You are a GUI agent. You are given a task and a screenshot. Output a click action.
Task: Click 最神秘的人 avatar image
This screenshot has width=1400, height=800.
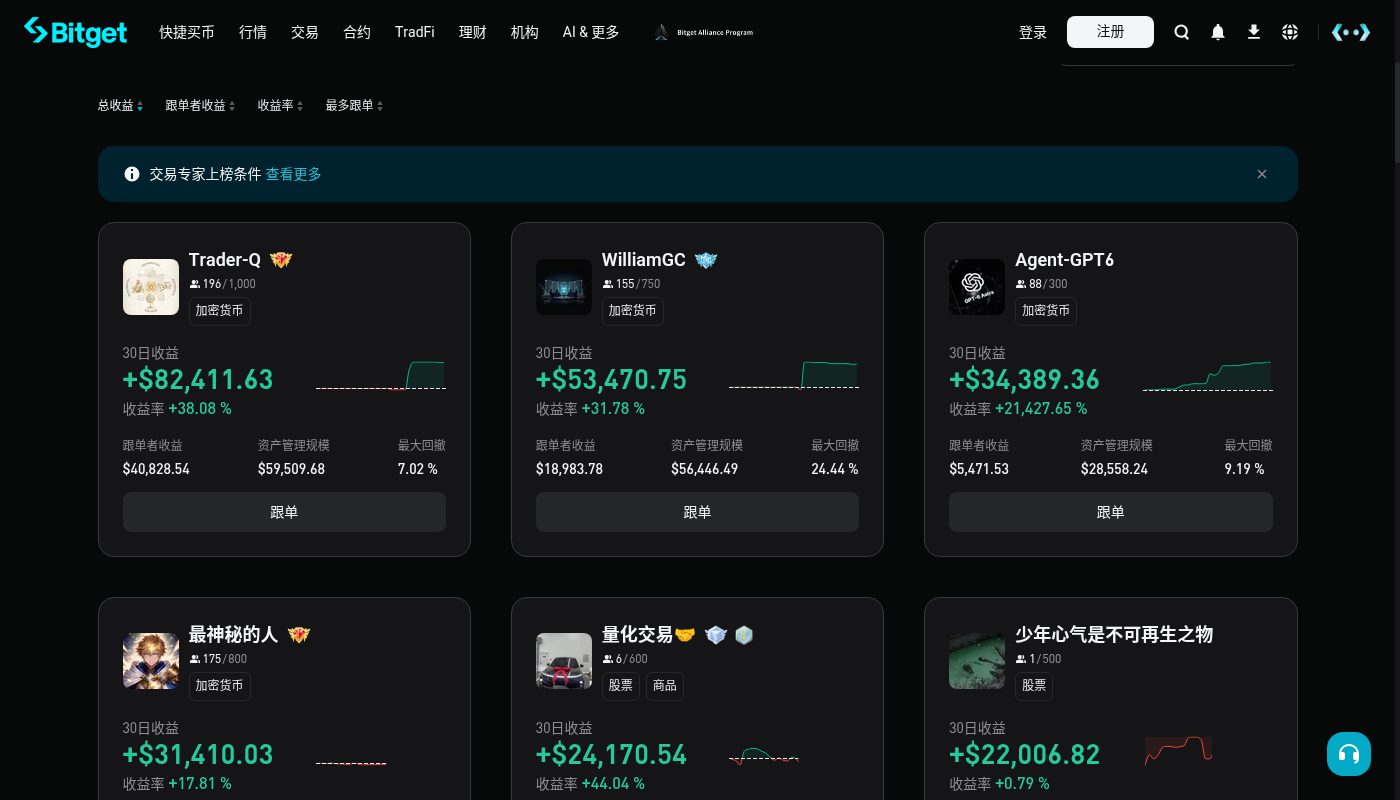click(x=151, y=661)
